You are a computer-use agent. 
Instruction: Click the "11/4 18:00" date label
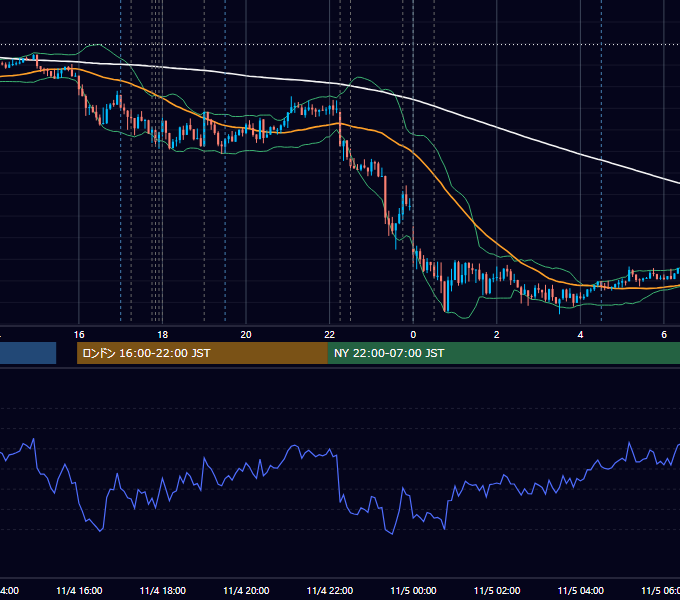tap(163, 591)
